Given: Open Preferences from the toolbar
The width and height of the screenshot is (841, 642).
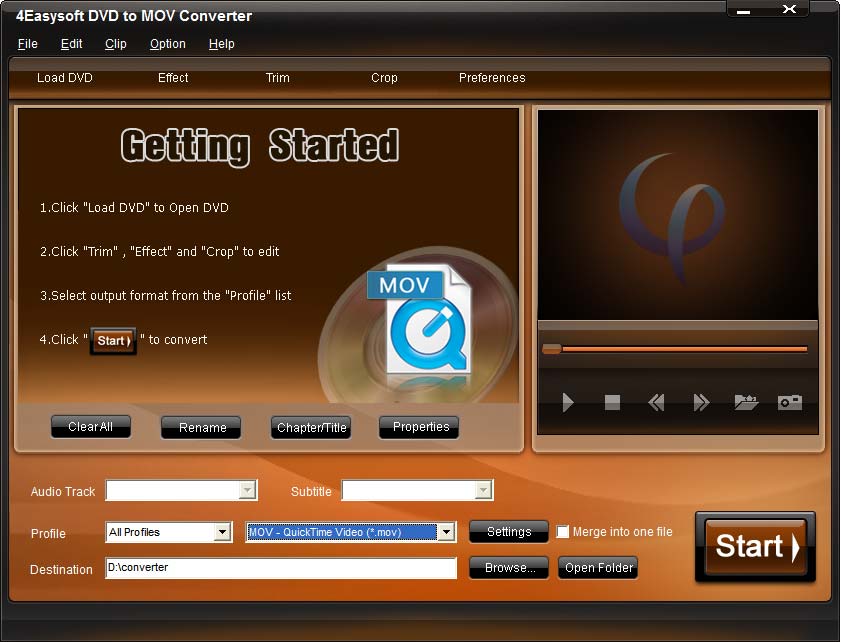Looking at the screenshot, I should (x=492, y=78).
